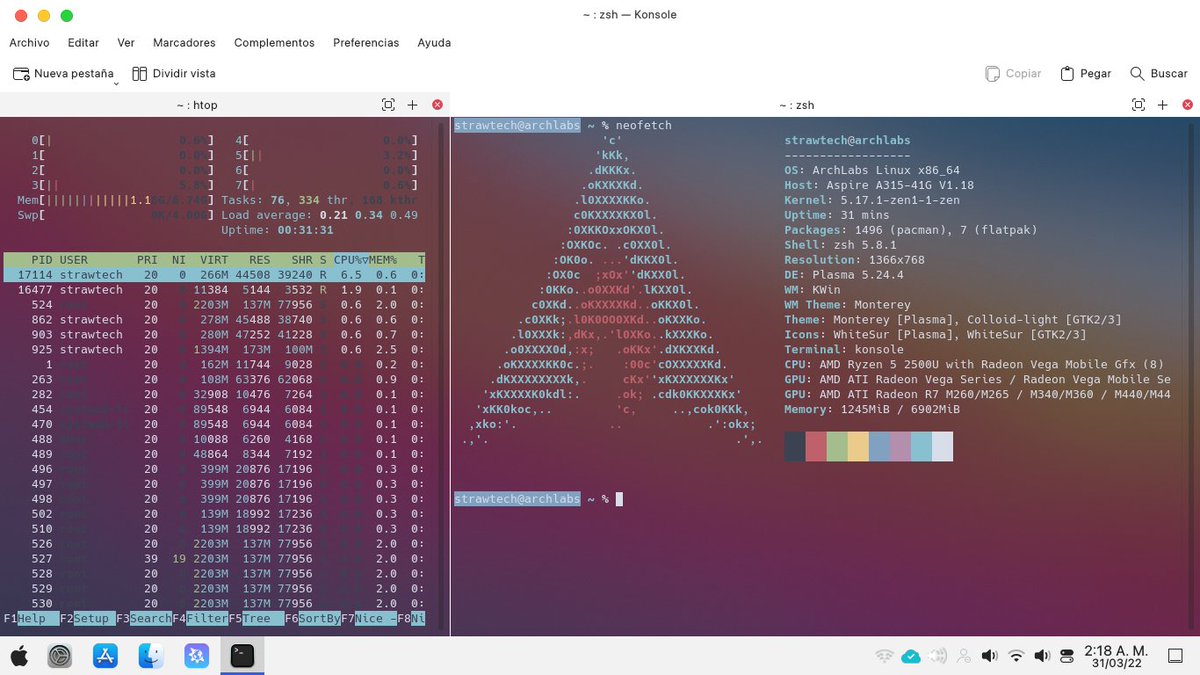Add a new view from htop pane plus icon

coord(412,105)
